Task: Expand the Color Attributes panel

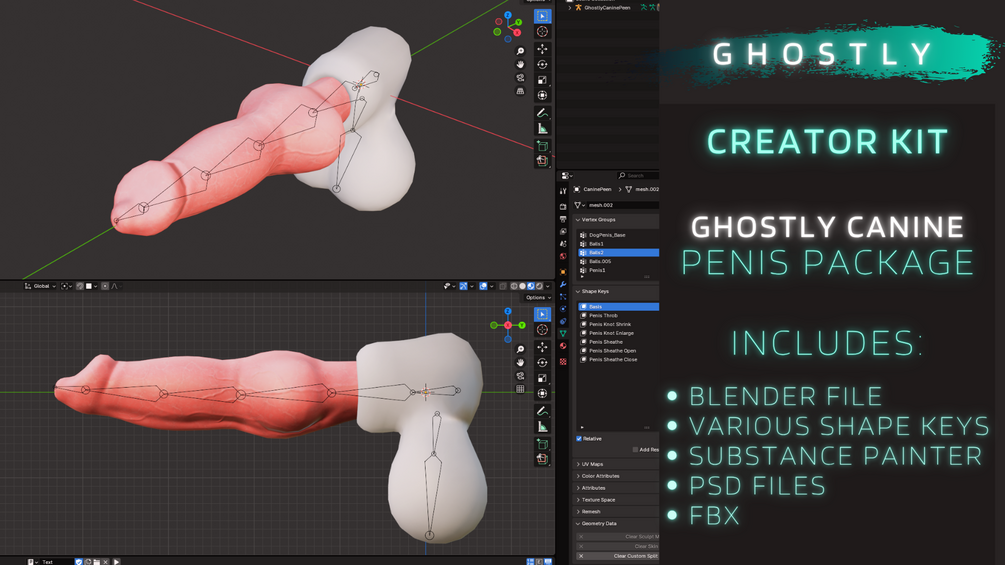Action: coord(578,476)
